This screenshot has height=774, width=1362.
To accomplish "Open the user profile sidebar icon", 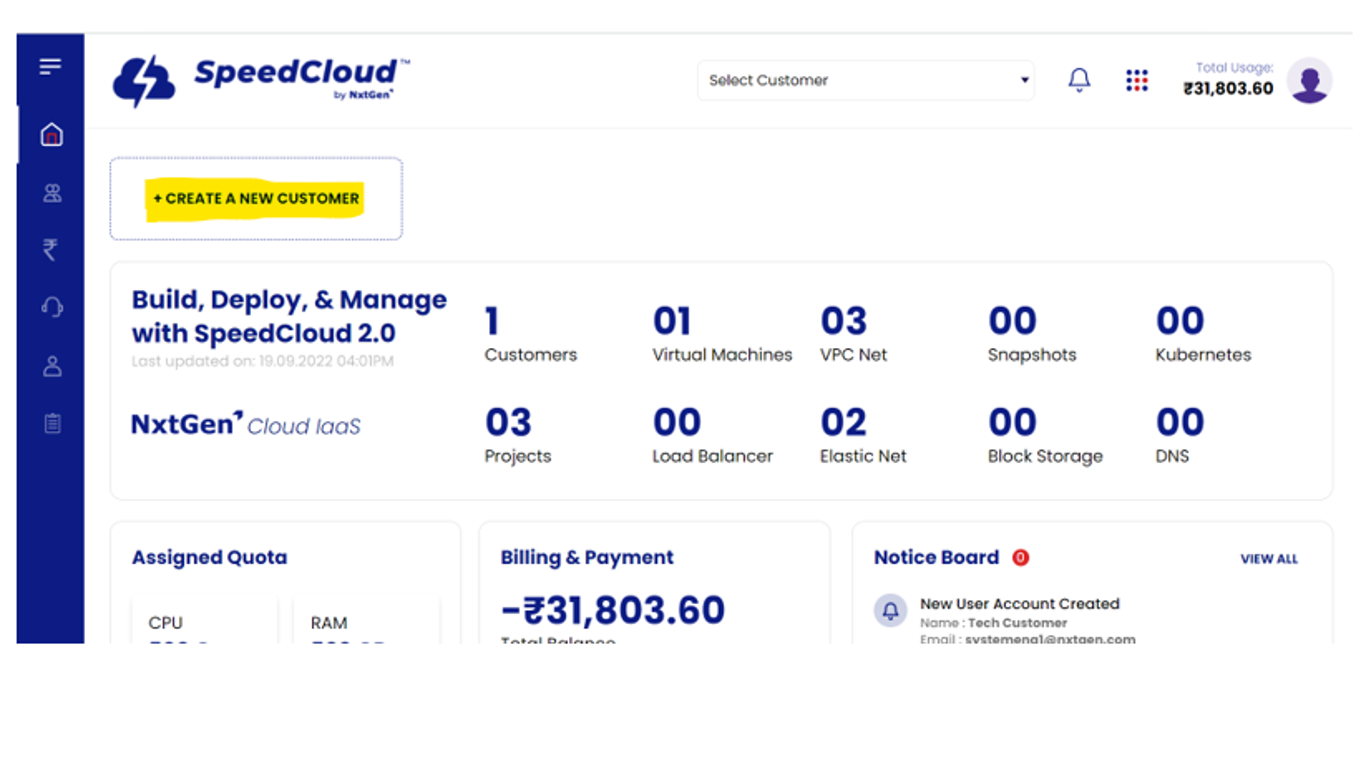I will tap(52, 366).
